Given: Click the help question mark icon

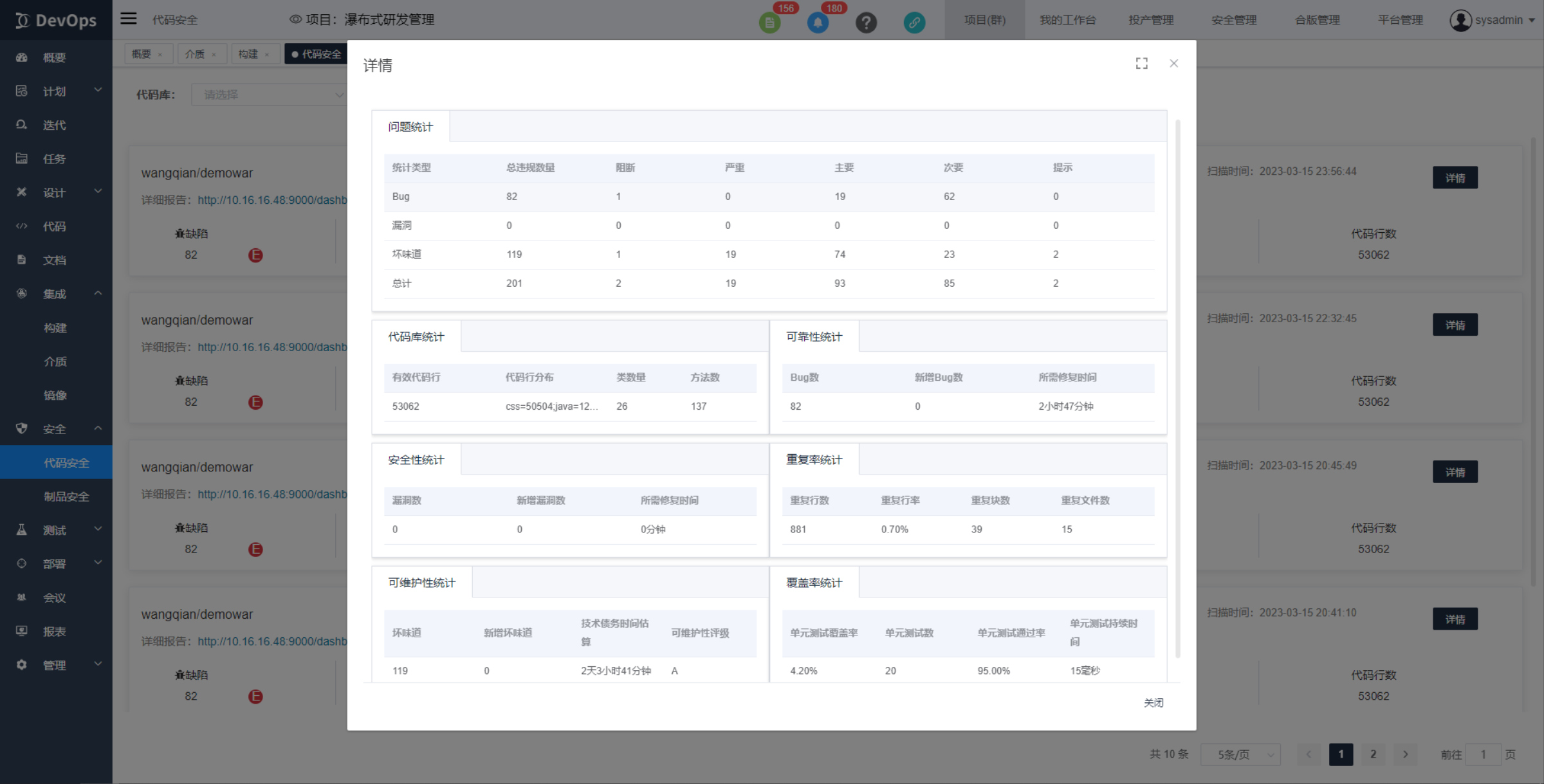Looking at the screenshot, I should pos(867,23).
